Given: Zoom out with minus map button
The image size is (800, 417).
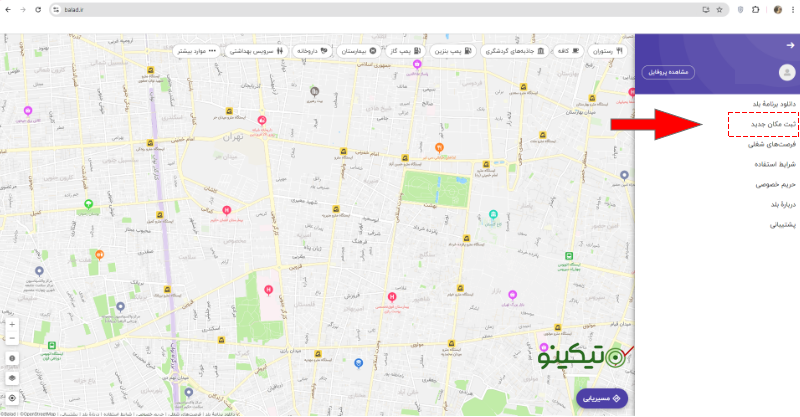Looking at the screenshot, I should (12, 338).
